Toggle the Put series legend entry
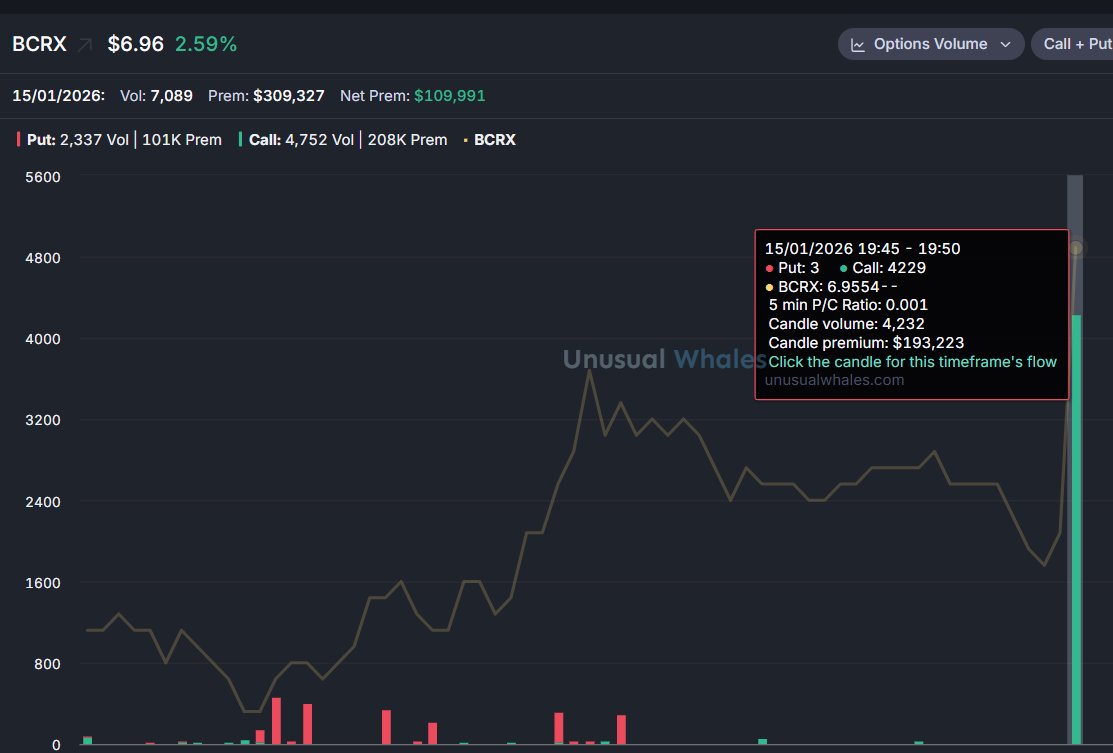Screen dimensions: 1113x753 coord(119,140)
